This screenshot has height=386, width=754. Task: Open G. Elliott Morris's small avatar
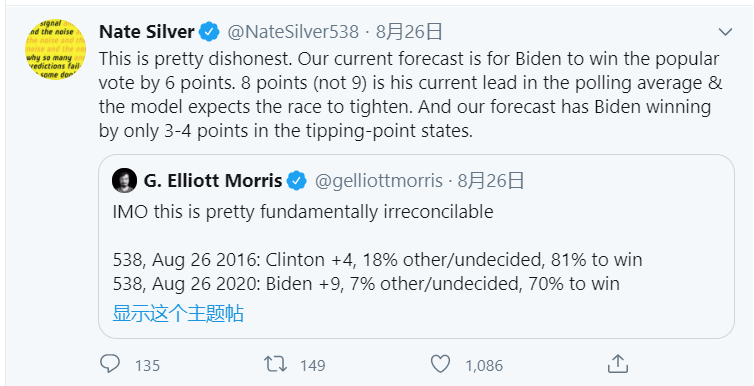(125, 181)
